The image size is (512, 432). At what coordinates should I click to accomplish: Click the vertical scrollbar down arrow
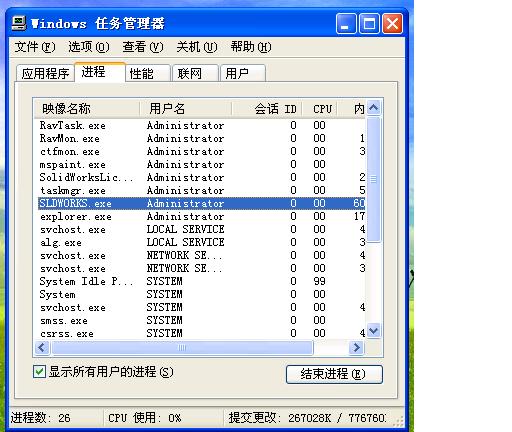tap(374, 331)
